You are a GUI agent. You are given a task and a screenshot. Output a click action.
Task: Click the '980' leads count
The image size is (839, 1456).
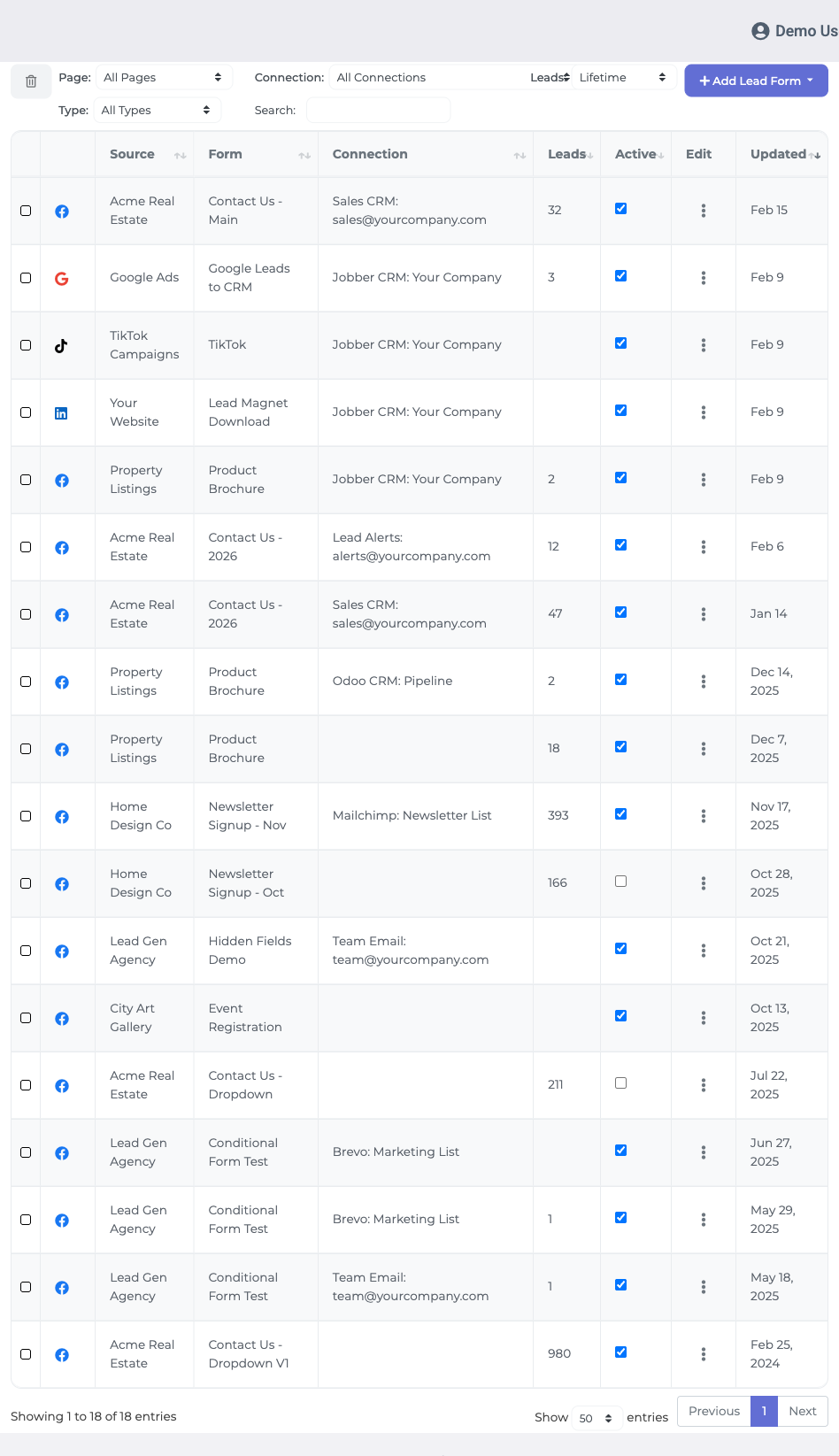tap(559, 1353)
